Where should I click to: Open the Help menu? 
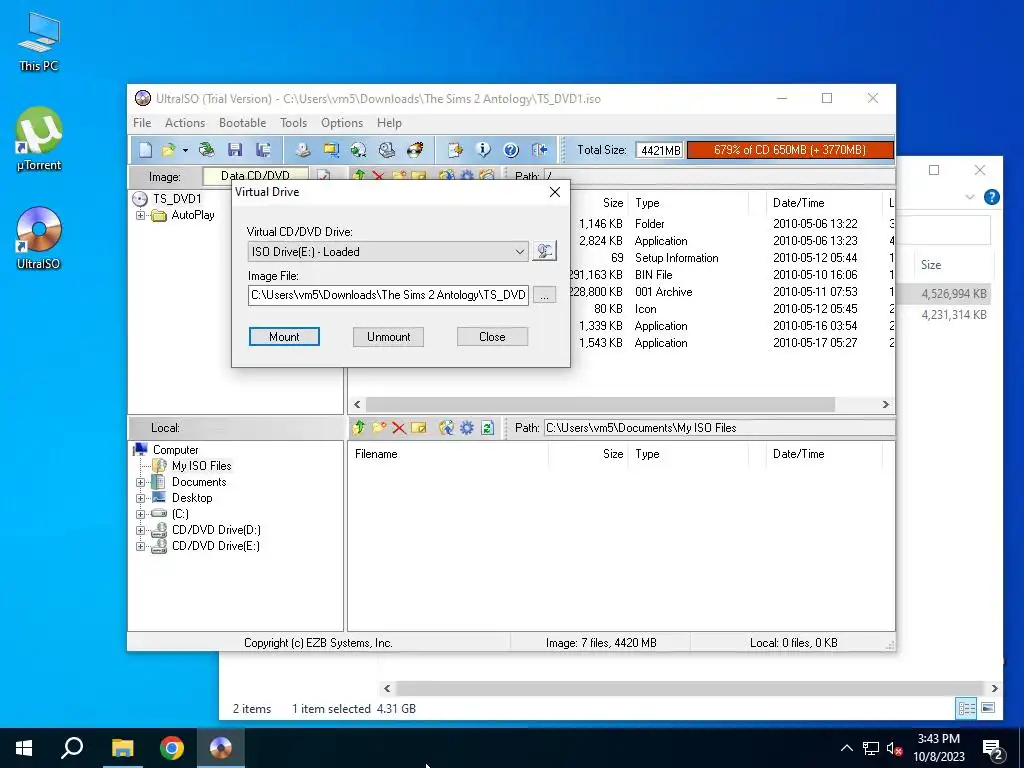pos(389,123)
